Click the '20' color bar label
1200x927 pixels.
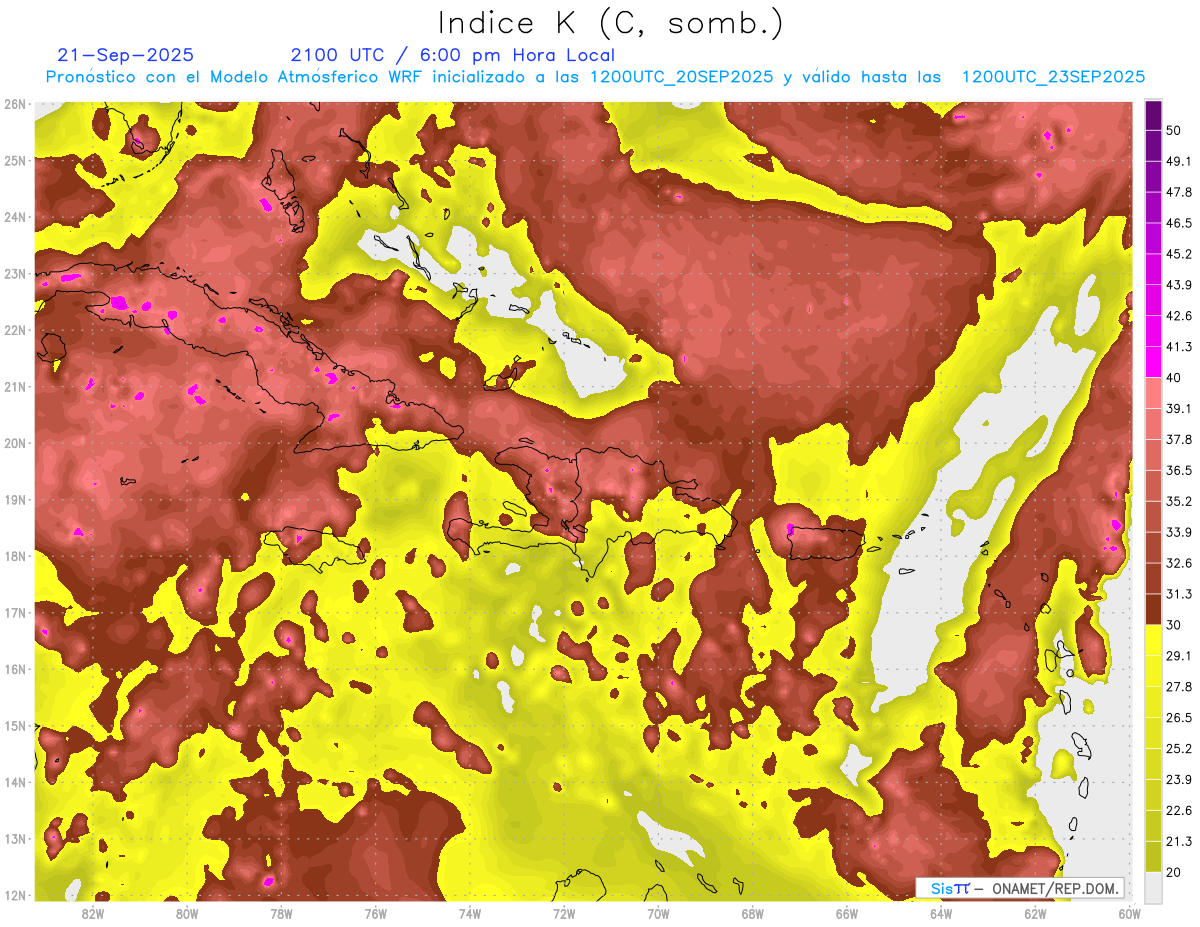coord(1173,872)
